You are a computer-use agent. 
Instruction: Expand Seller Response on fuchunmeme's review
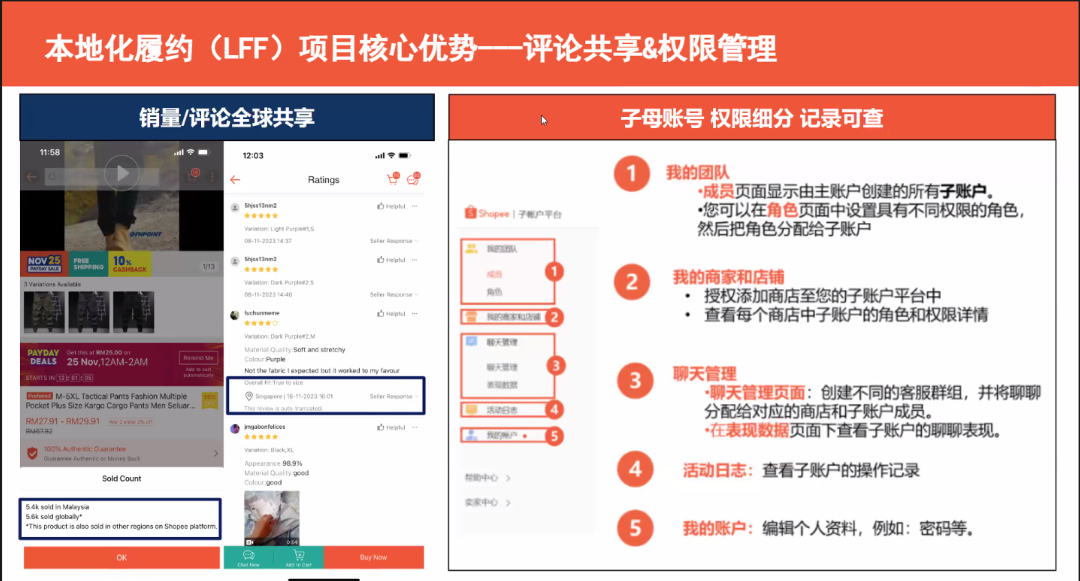(391, 395)
